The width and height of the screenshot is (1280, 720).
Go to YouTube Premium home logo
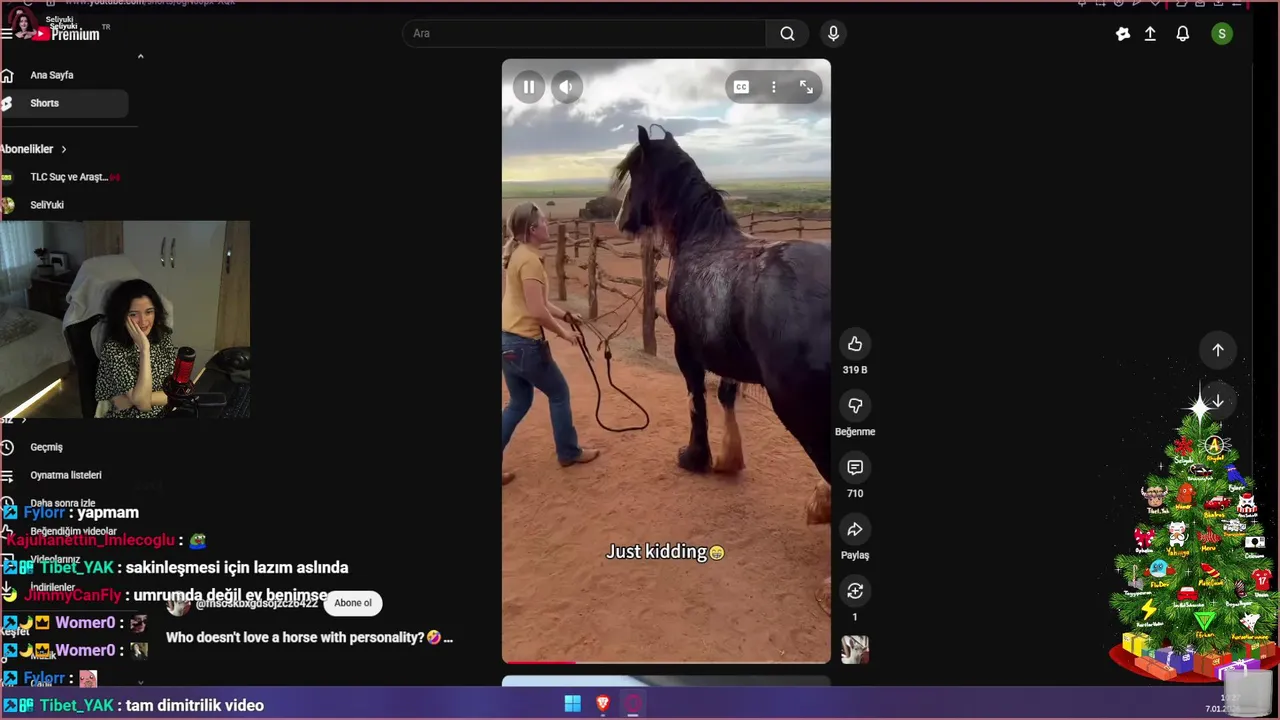[66, 33]
